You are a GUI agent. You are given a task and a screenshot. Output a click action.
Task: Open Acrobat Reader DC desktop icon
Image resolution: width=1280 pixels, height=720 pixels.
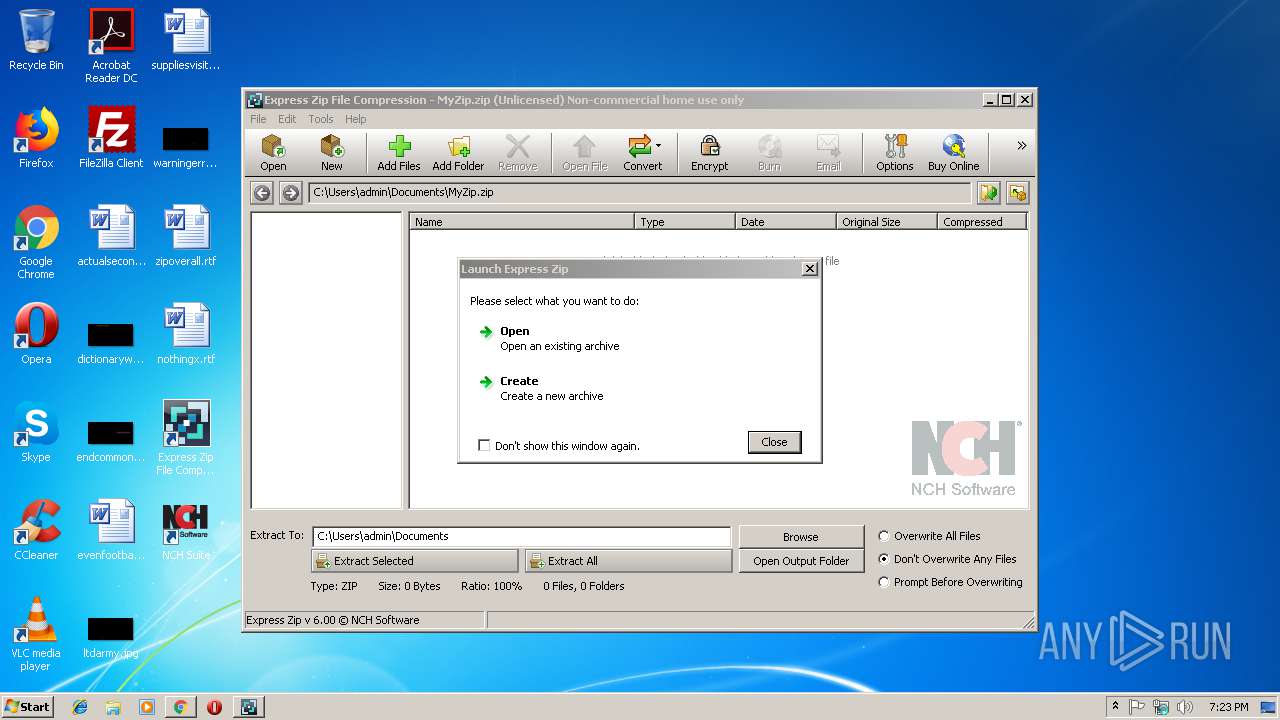(x=111, y=46)
